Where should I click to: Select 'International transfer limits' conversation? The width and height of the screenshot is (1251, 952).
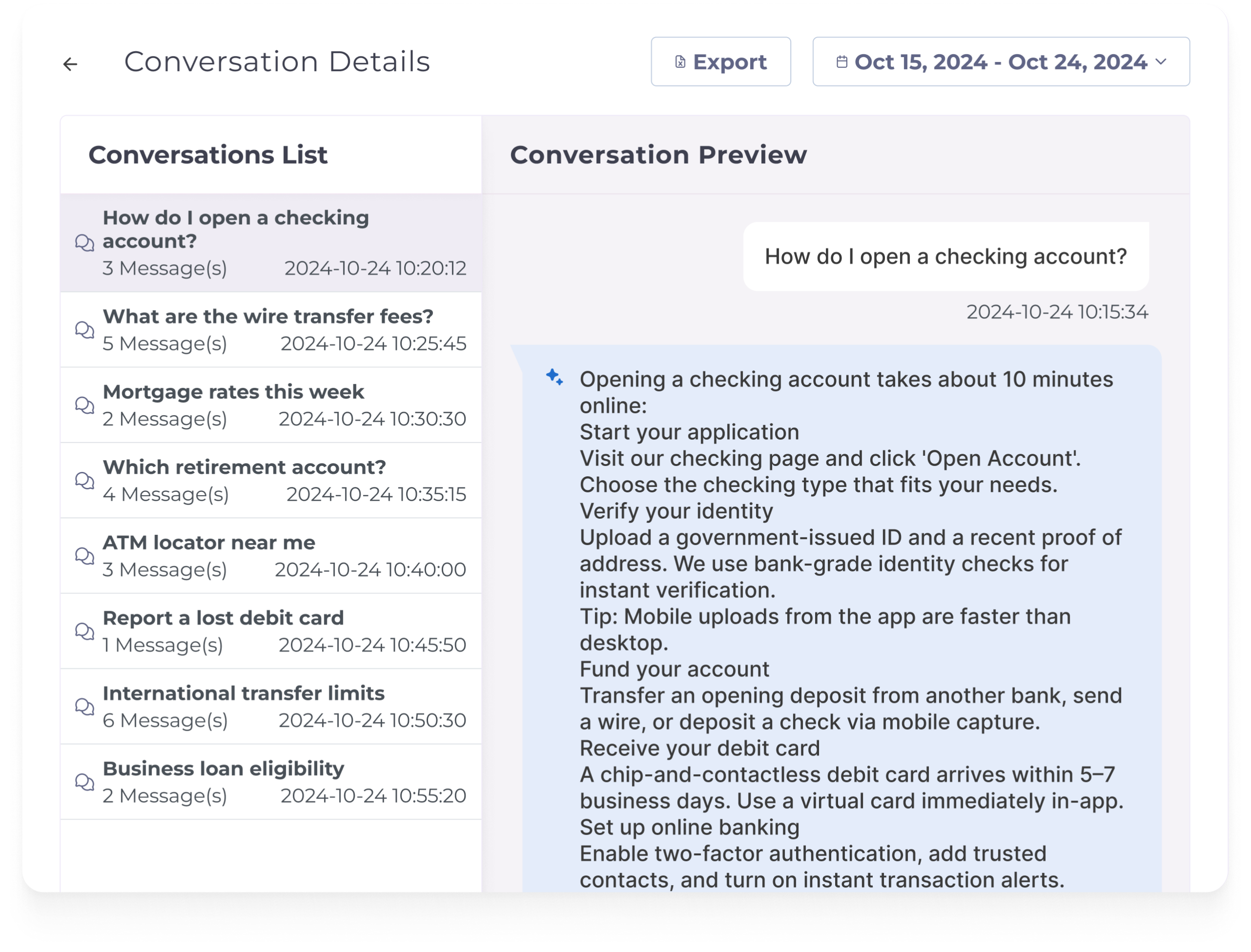point(271,707)
